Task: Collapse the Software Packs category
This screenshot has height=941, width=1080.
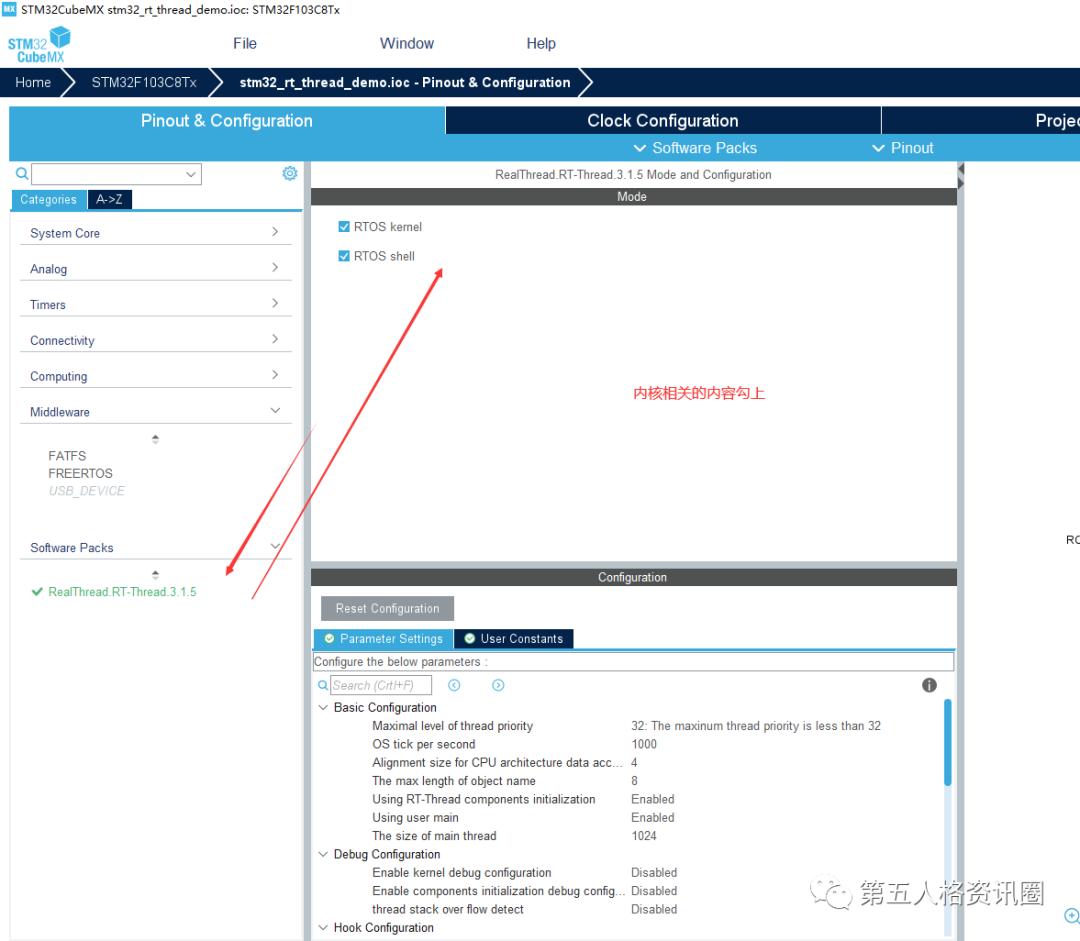Action: [156, 548]
